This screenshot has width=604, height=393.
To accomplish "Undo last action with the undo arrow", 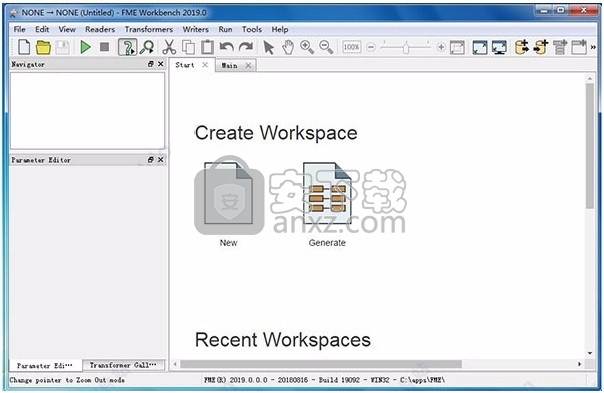I will point(226,47).
